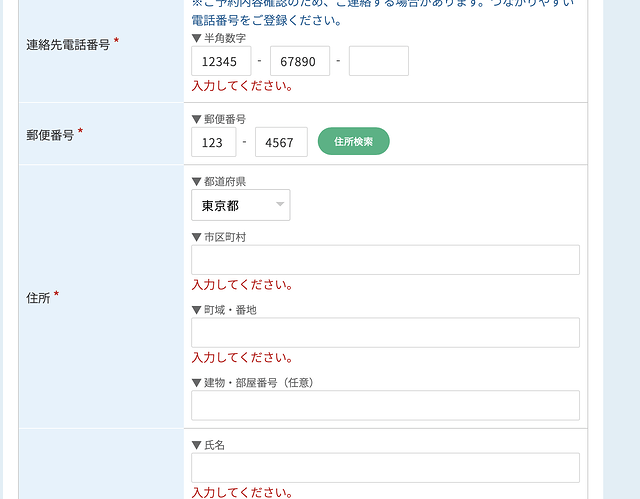This screenshot has width=640, height=499.
Task: Click the postal code field containing 4567
Action: [281, 142]
